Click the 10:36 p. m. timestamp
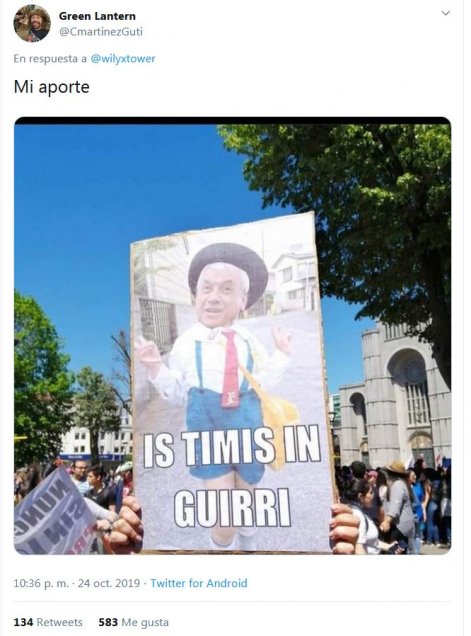Image resolution: width=471 pixels, height=636 pixels. coord(41,583)
